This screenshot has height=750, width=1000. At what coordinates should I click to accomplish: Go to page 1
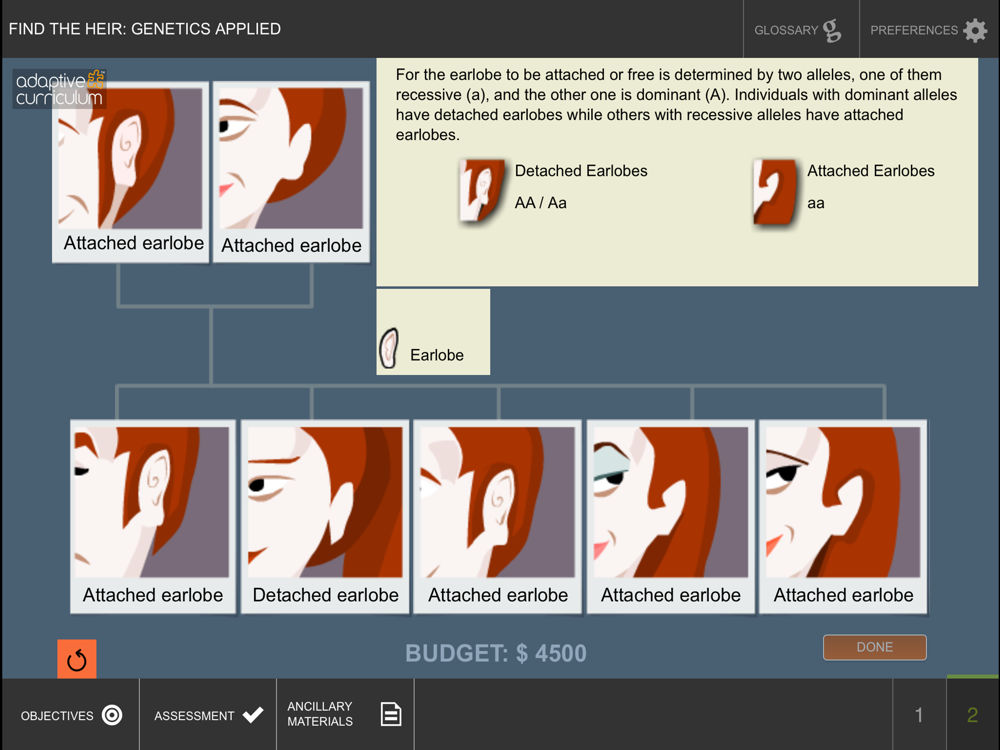pos(919,715)
